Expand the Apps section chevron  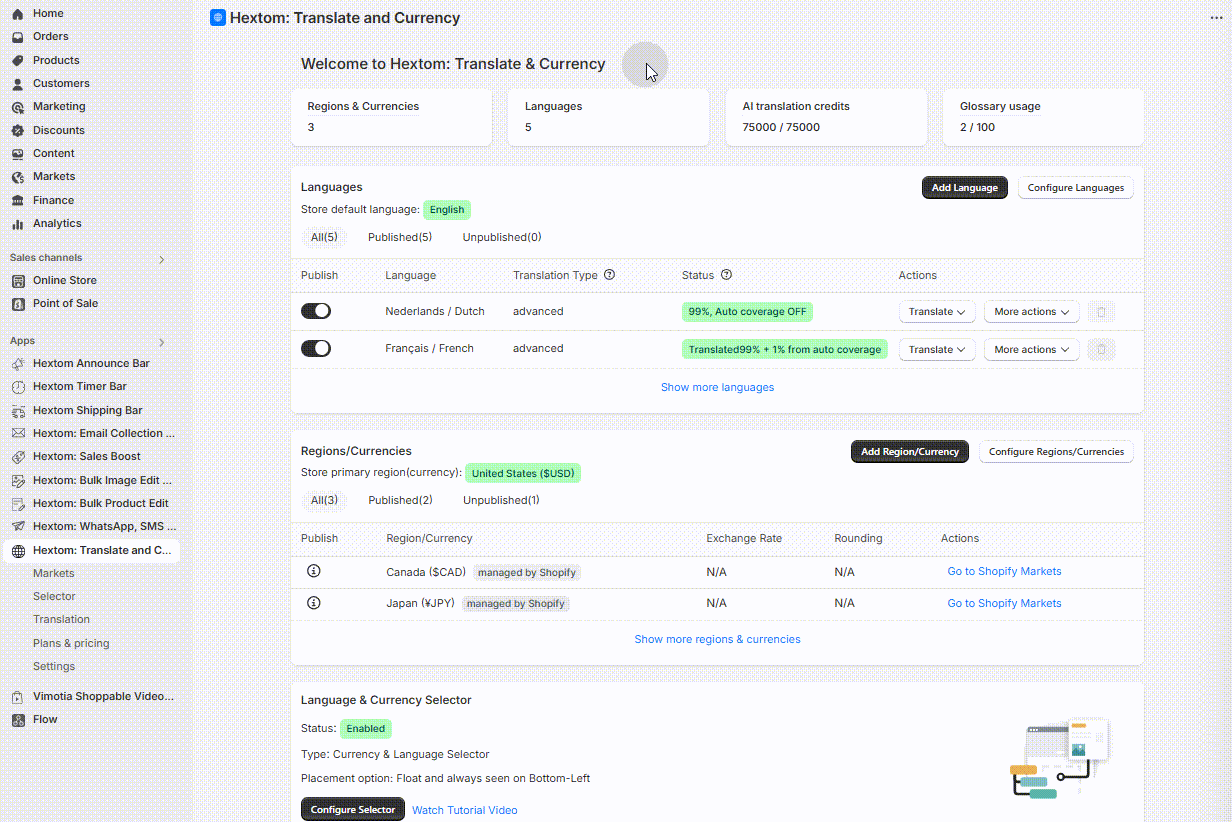pyautogui.click(x=162, y=342)
